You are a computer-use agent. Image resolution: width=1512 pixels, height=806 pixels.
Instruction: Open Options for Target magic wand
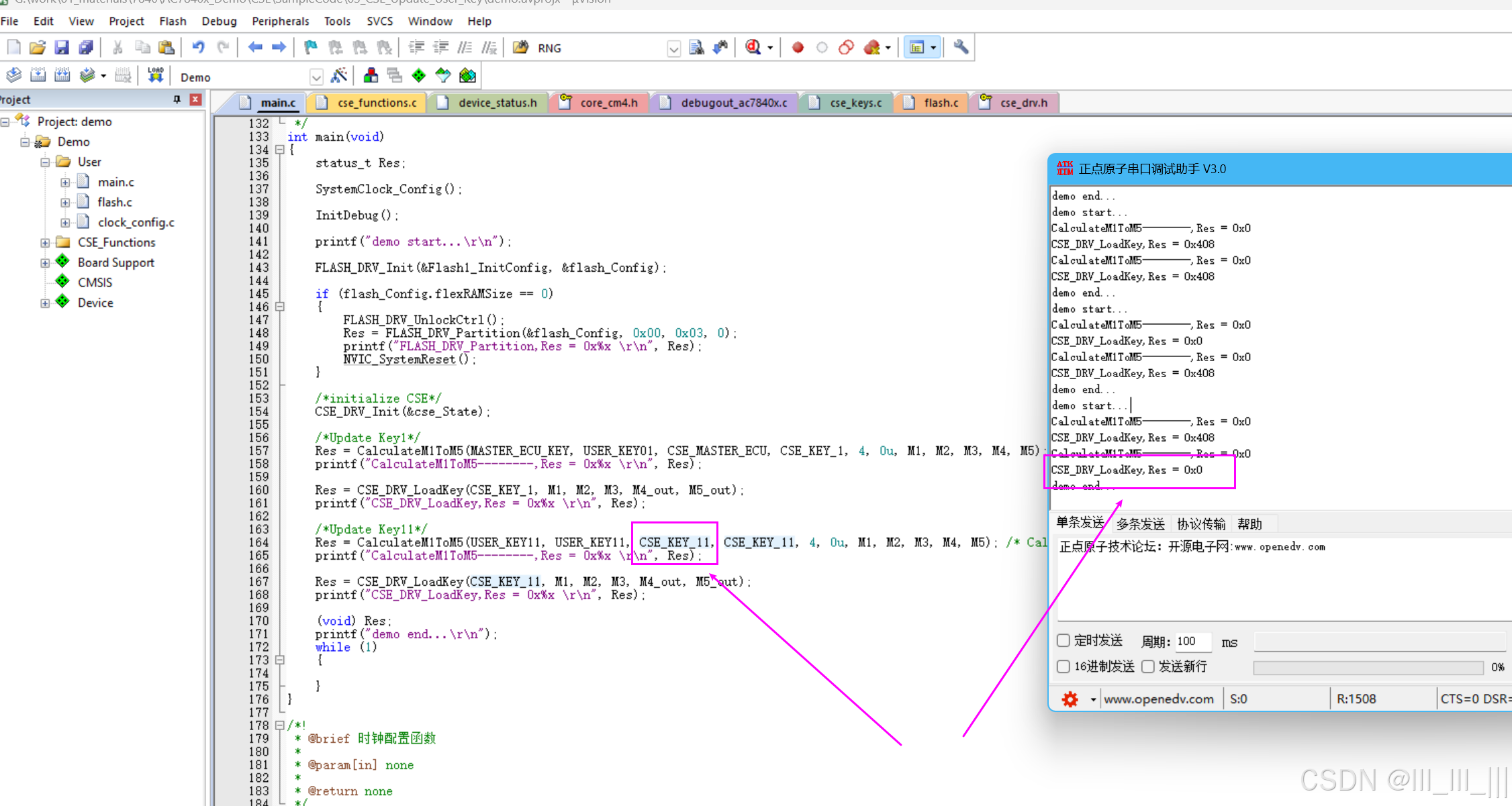[339, 75]
